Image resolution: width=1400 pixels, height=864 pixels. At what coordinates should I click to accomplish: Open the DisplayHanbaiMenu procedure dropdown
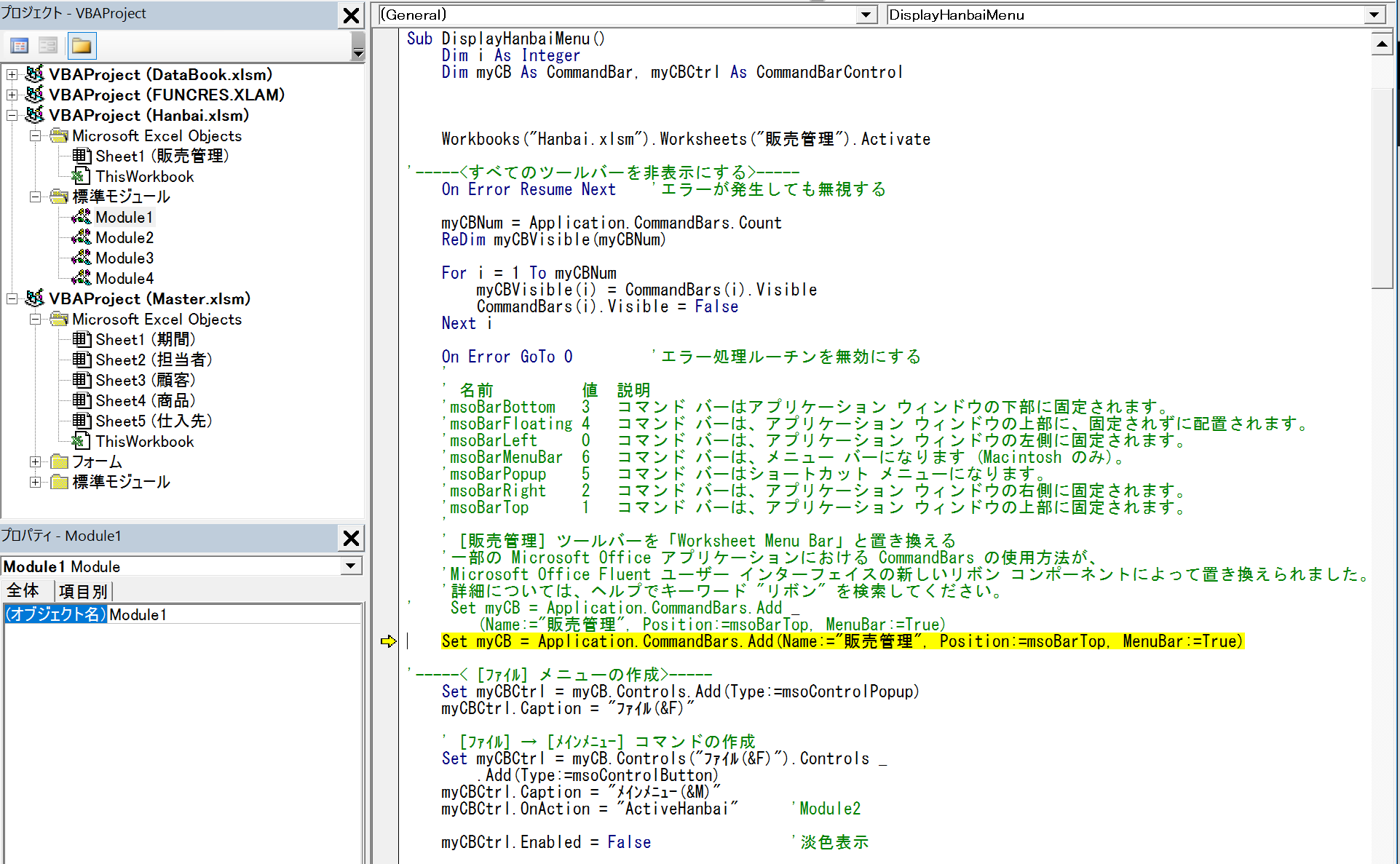1375,15
